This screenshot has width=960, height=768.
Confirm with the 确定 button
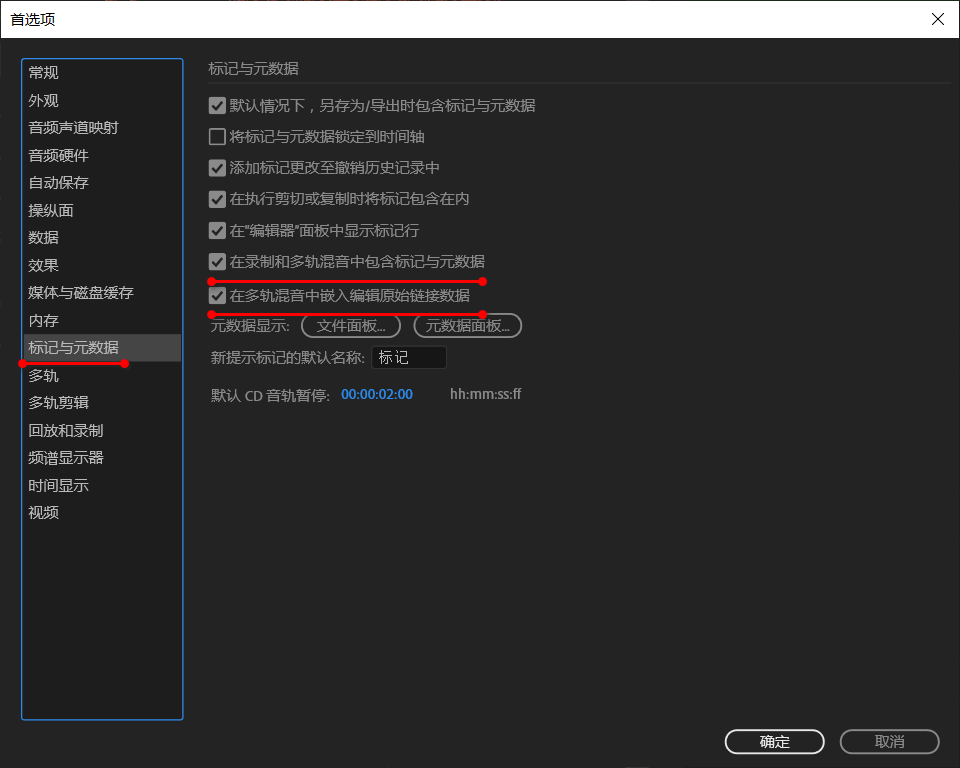[774, 742]
